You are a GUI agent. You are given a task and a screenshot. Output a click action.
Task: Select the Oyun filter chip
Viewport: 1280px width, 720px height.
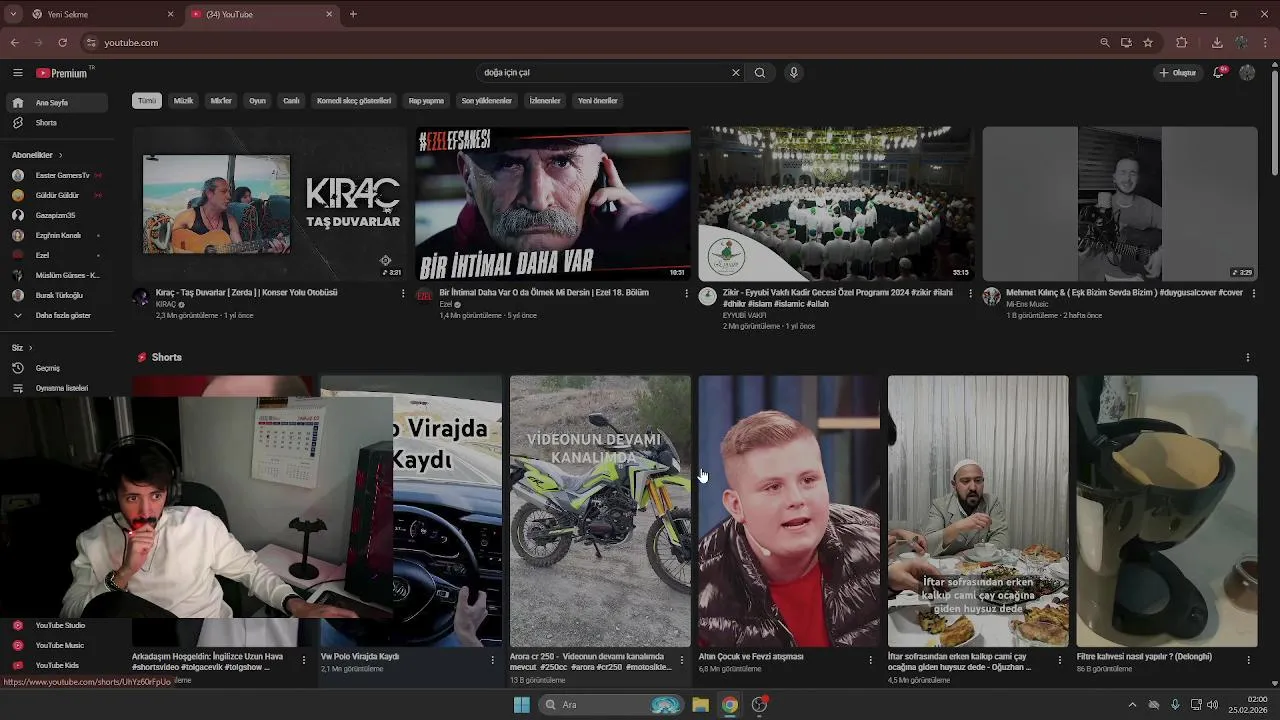click(x=257, y=101)
